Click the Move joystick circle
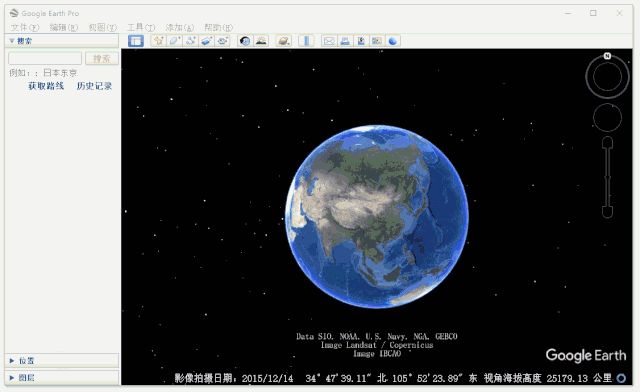This screenshot has height=392, width=640. (607, 118)
